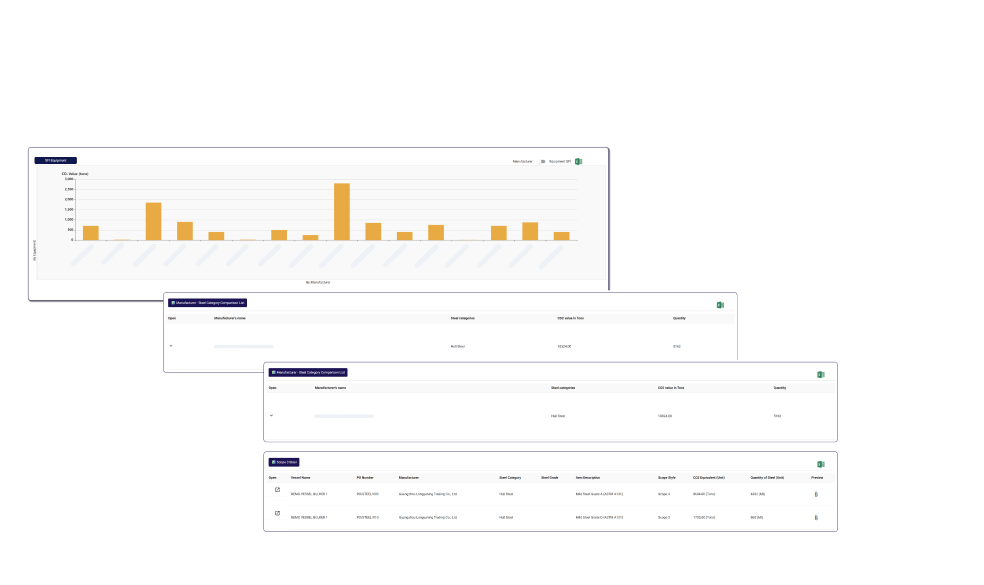Select the Hull Steel cell in the front comparison list
The image size is (984, 585).
[558, 416]
